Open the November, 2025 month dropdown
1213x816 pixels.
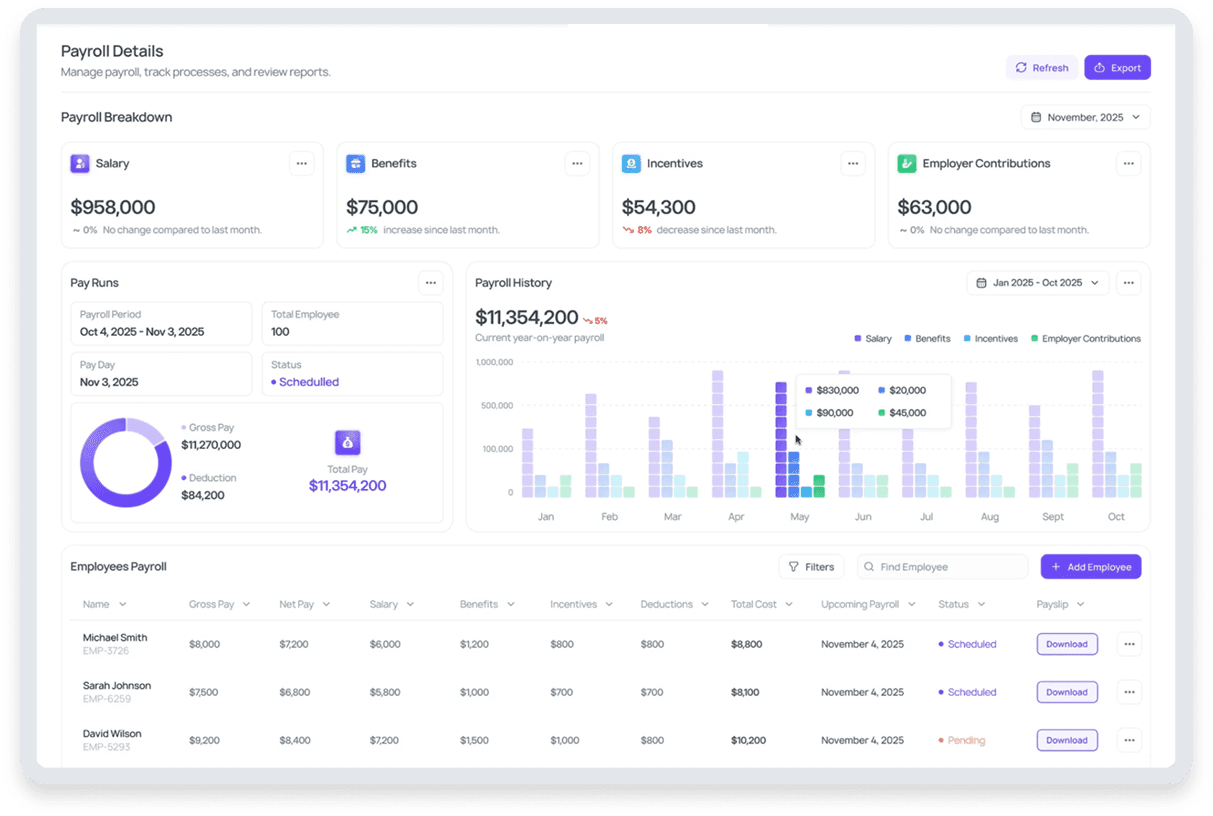(1085, 117)
